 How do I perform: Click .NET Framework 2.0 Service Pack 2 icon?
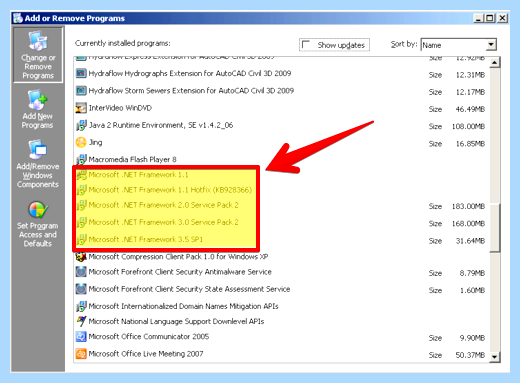[81, 205]
